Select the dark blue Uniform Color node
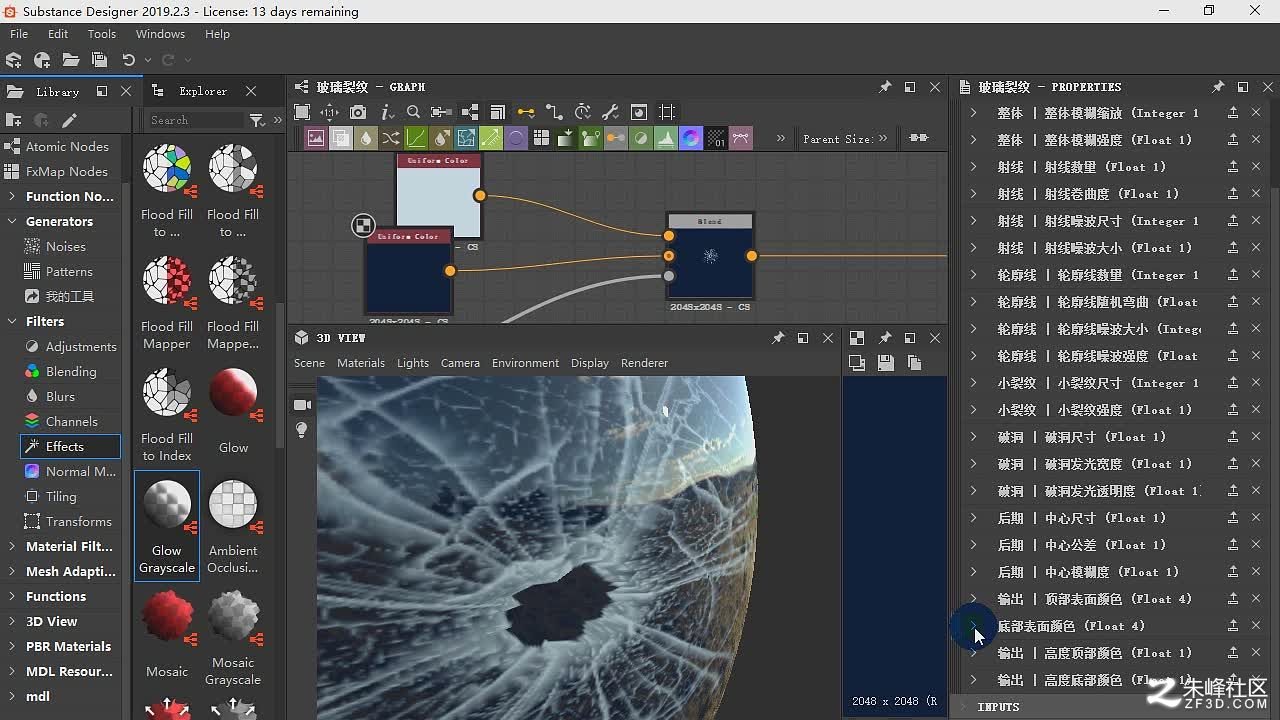The image size is (1280, 720). pos(408,272)
